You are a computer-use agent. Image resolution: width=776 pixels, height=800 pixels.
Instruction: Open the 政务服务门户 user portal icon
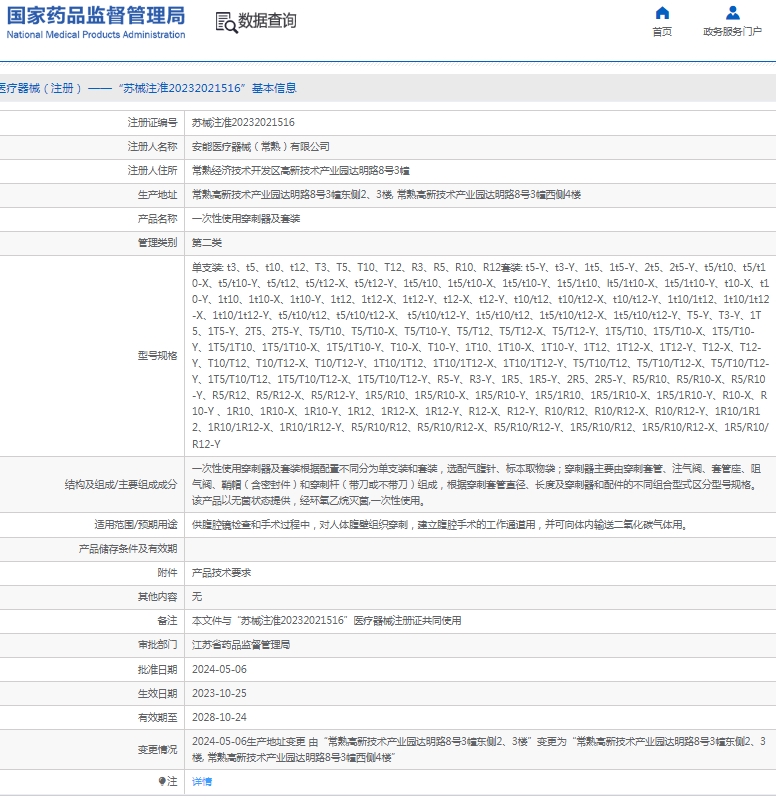(x=733, y=13)
